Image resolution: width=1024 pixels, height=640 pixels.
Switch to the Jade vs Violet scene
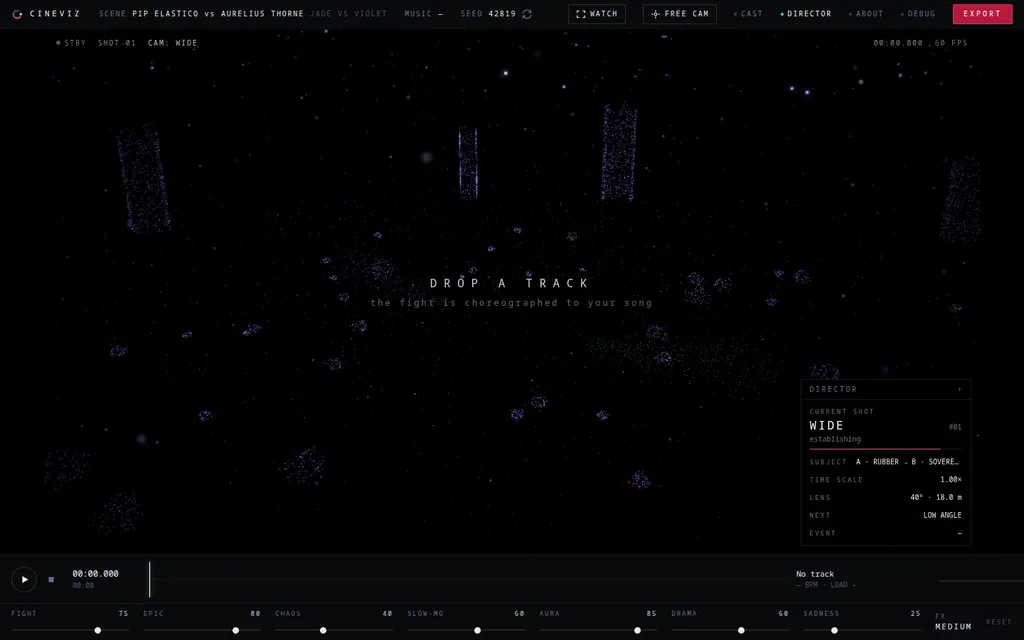click(349, 14)
